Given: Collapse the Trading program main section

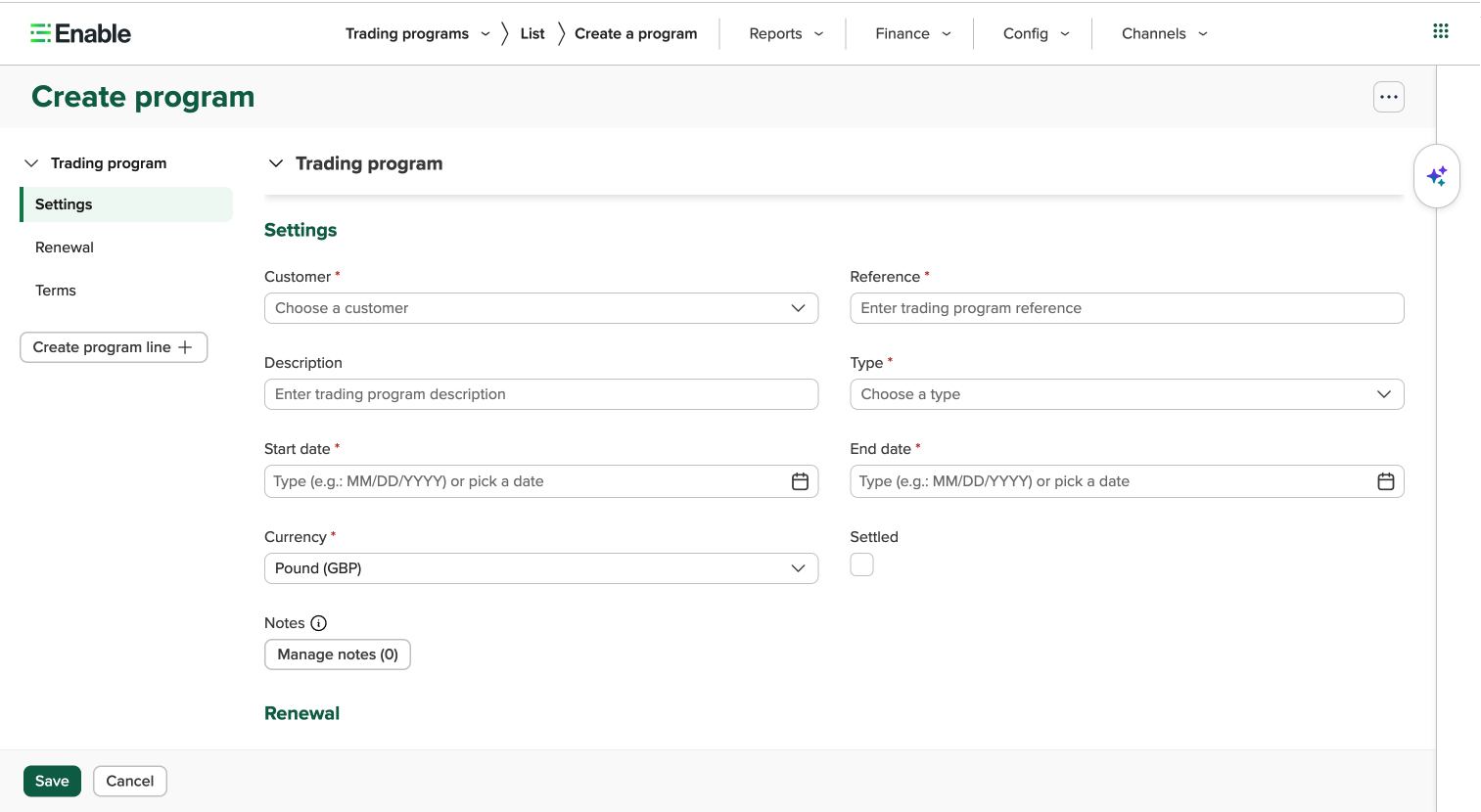Looking at the screenshot, I should click(x=276, y=163).
